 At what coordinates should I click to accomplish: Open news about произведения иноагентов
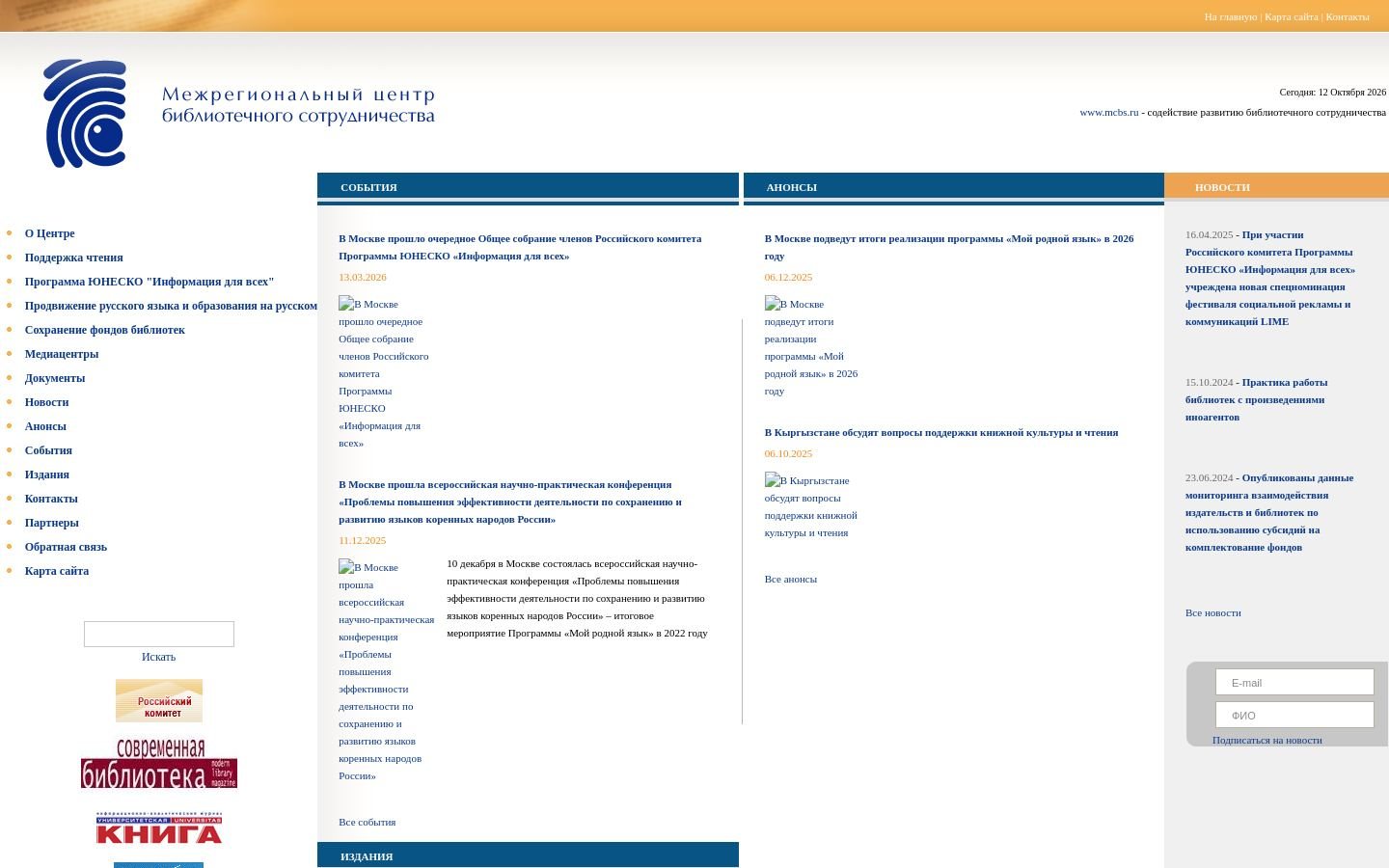[x=1257, y=399]
